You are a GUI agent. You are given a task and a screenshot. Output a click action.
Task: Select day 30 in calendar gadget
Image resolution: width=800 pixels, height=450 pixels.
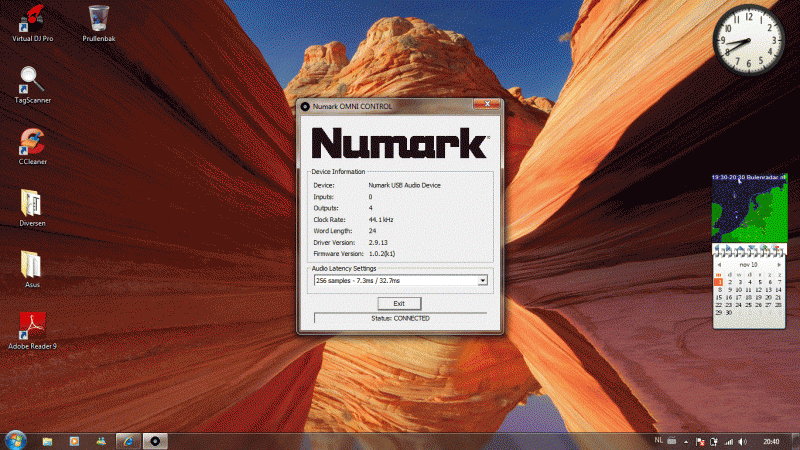coord(729,313)
